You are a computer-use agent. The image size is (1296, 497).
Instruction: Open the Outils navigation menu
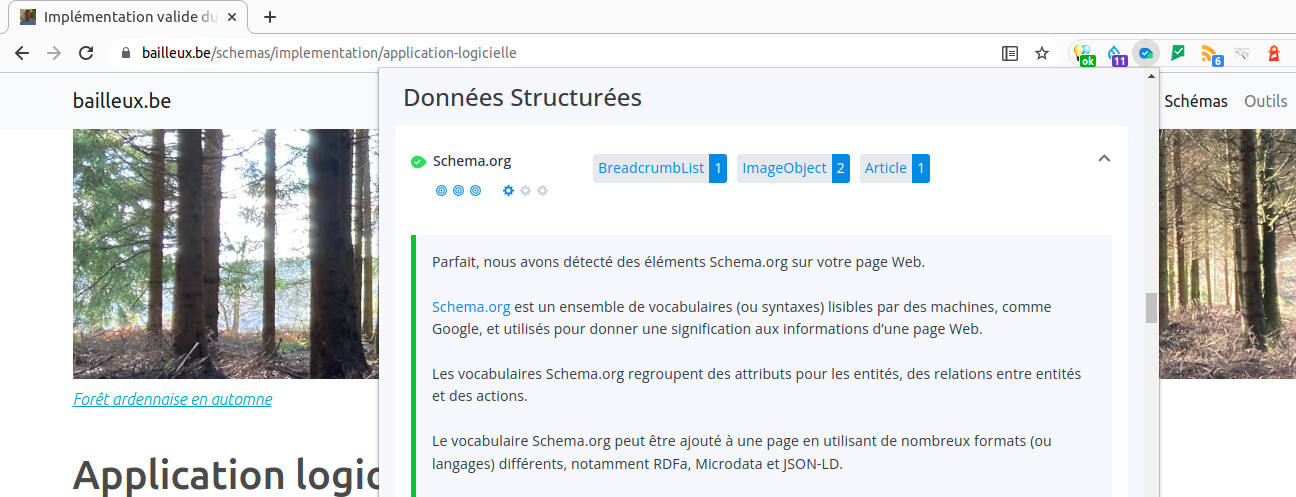[x=1265, y=101]
